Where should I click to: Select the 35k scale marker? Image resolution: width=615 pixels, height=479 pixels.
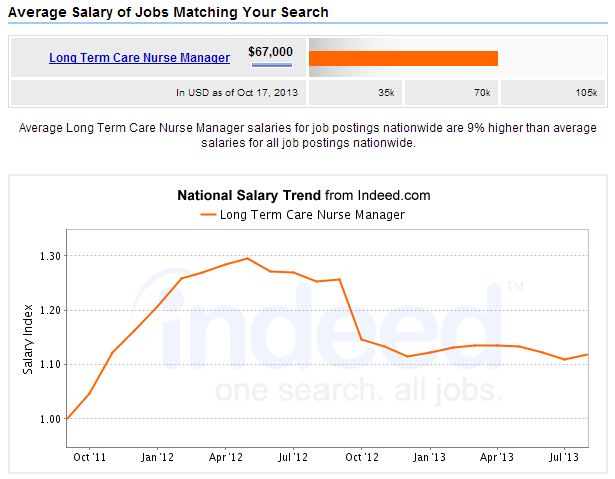pos(385,93)
